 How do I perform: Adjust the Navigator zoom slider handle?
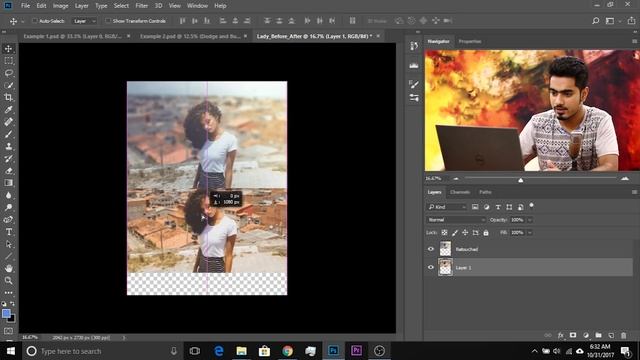pyautogui.click(x=520, y=180)
